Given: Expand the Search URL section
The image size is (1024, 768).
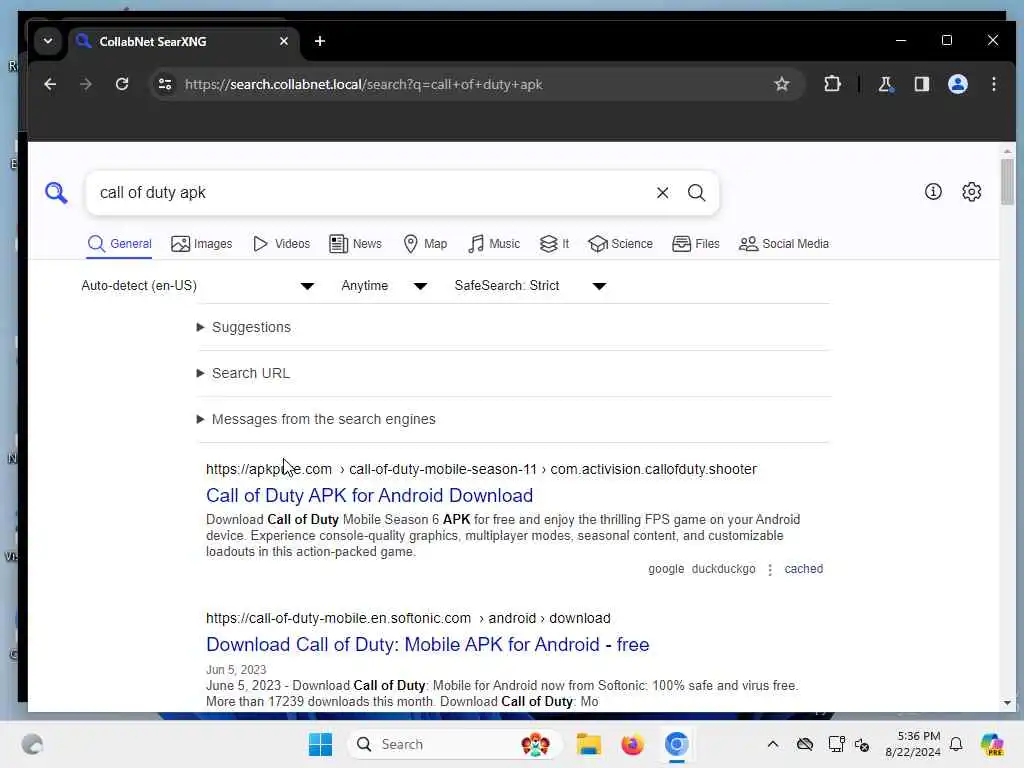Looking at the screenshot, I should pyautogui.click(x=244, y=373).
